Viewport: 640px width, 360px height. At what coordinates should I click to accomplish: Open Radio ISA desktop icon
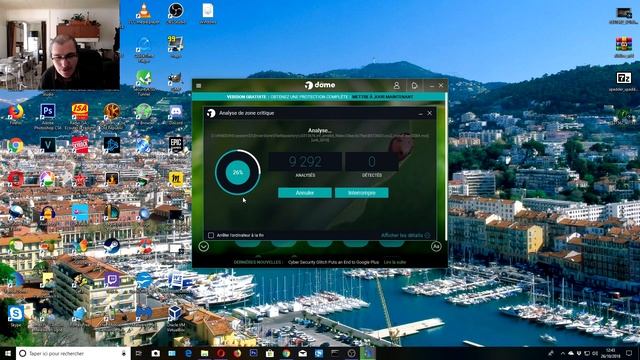coord(80,117)
